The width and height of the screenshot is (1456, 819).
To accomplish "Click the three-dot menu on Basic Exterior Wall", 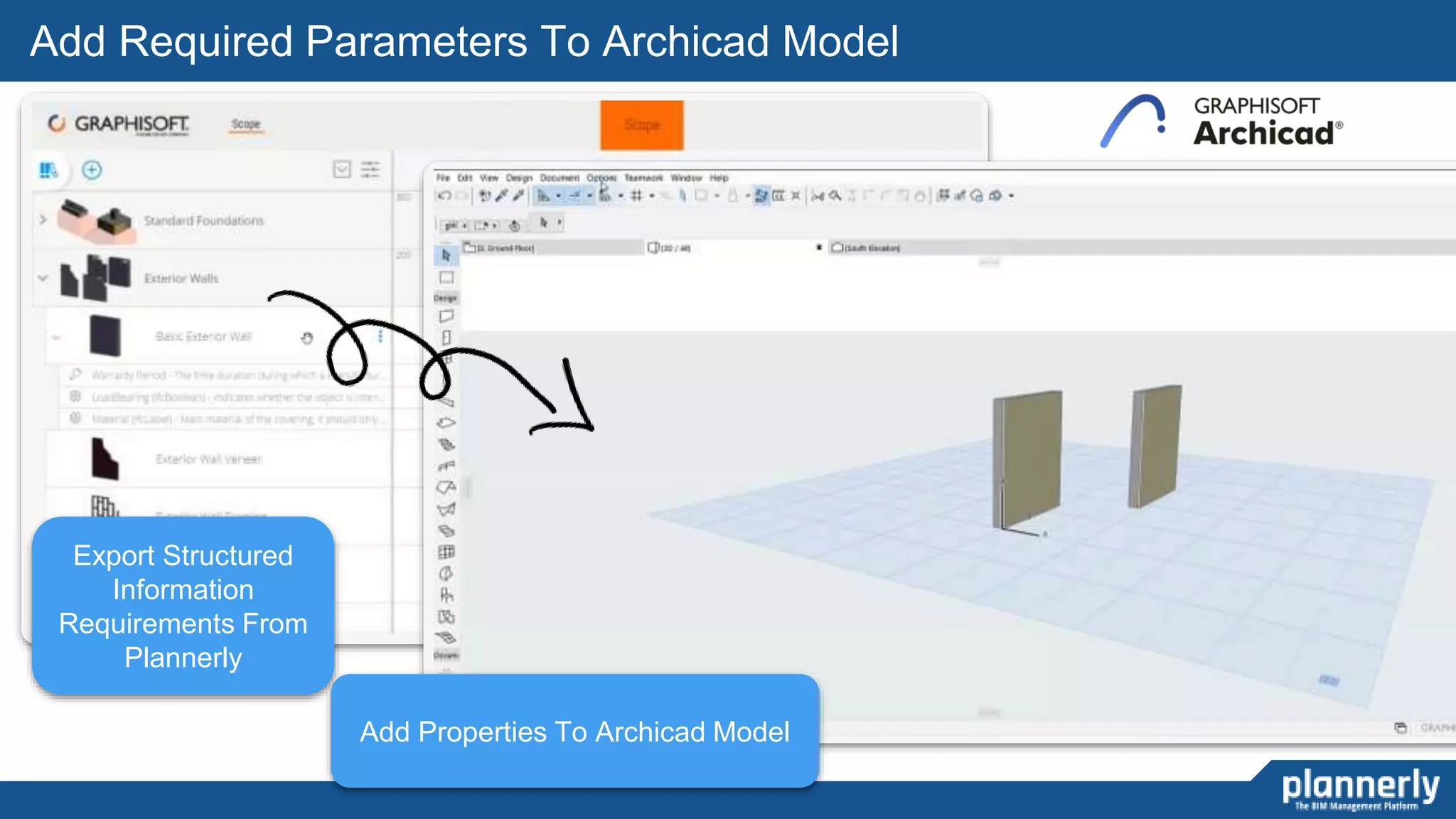I will point(380,336).
